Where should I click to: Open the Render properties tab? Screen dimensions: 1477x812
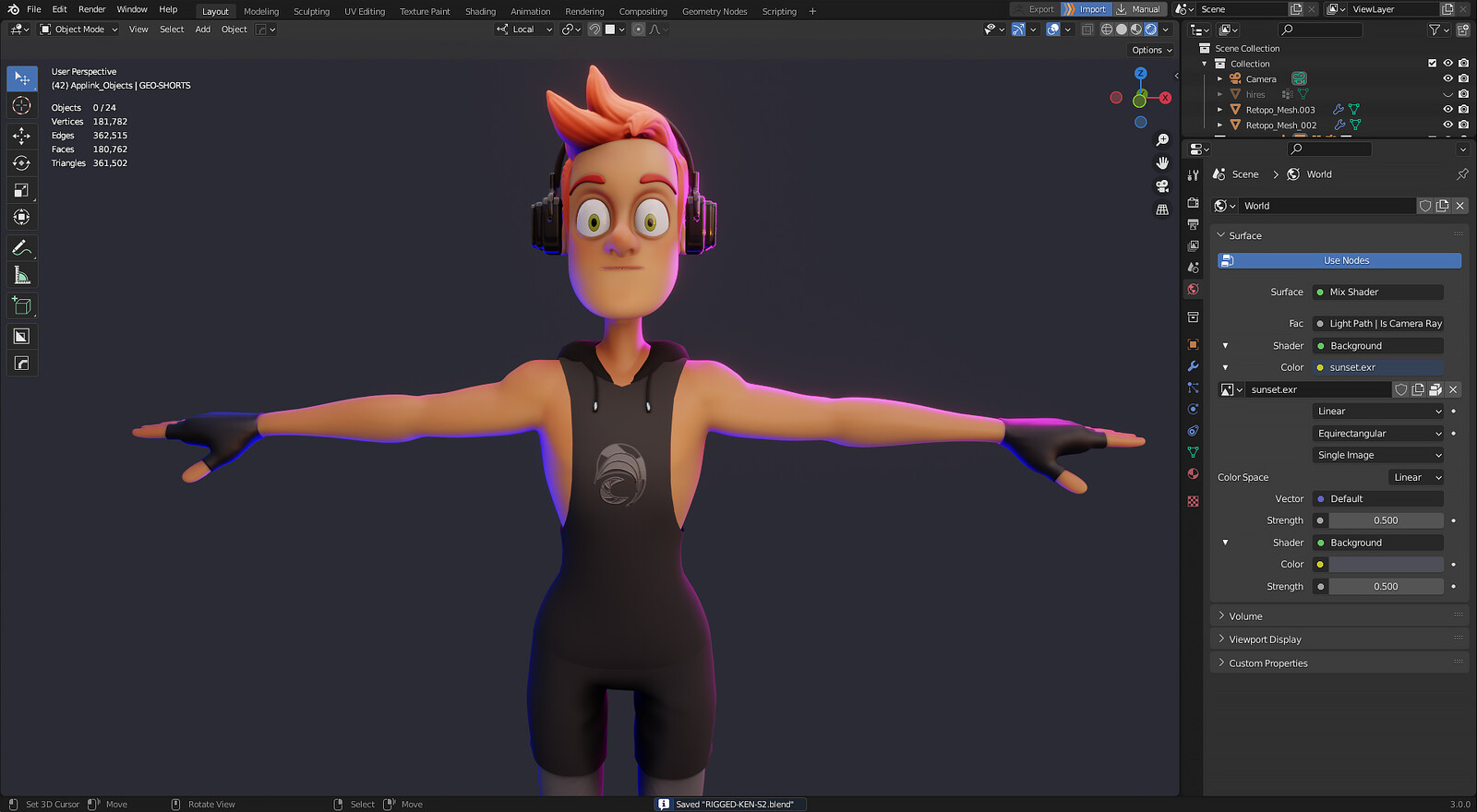(x=1194, y=202)
